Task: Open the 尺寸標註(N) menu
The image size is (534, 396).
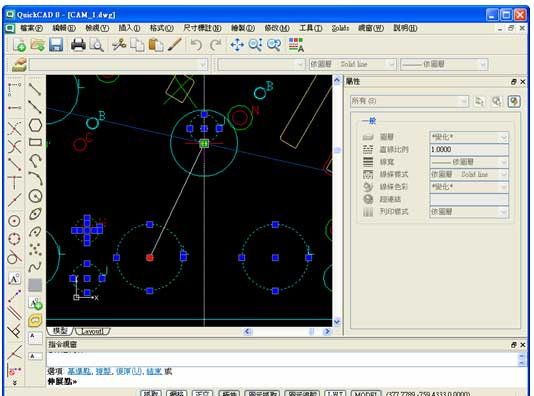Action: click(x=202, y=28)
